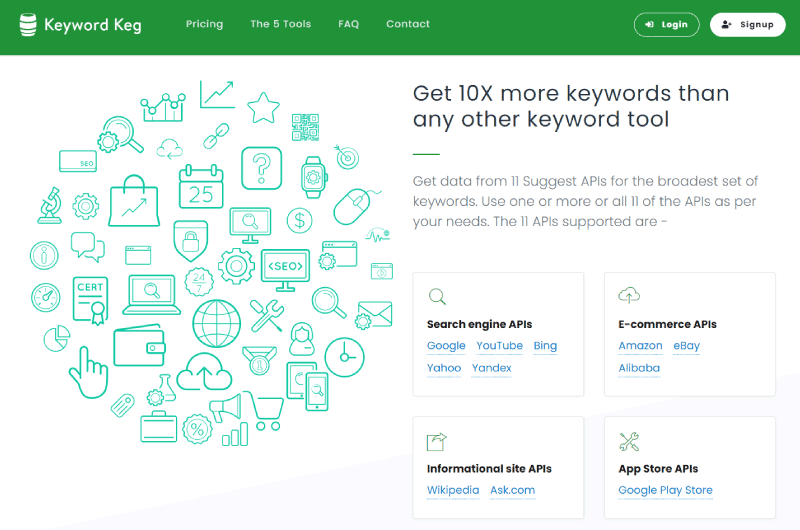Open the Pricing page

204,24
